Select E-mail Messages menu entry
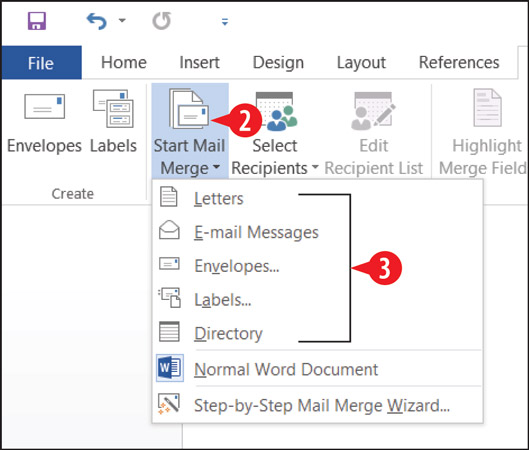529x450 pixels. point(256,232)
